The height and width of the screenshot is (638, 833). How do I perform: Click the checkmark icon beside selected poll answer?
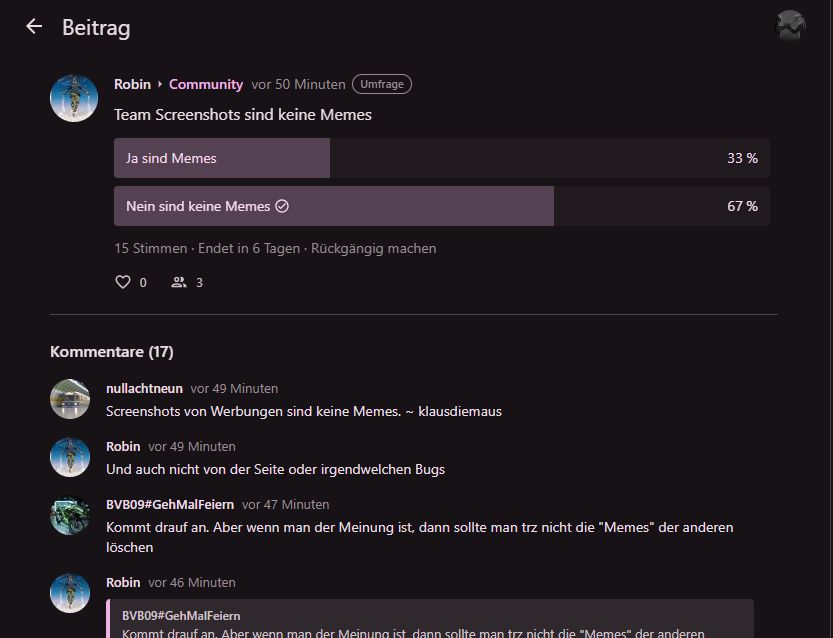click(x=282, y=206)
